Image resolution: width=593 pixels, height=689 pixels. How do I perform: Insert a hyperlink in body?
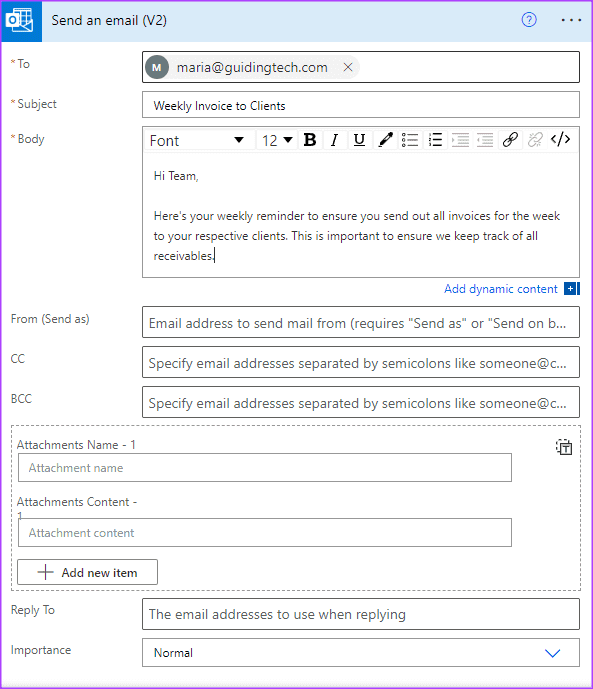(x=510, y=140)
